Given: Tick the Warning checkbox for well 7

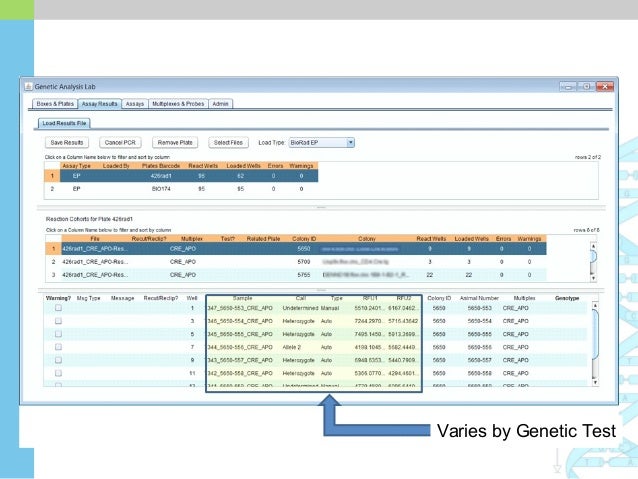Looking at the screenshot, I should pyautogui.click(x=58, y=346).
